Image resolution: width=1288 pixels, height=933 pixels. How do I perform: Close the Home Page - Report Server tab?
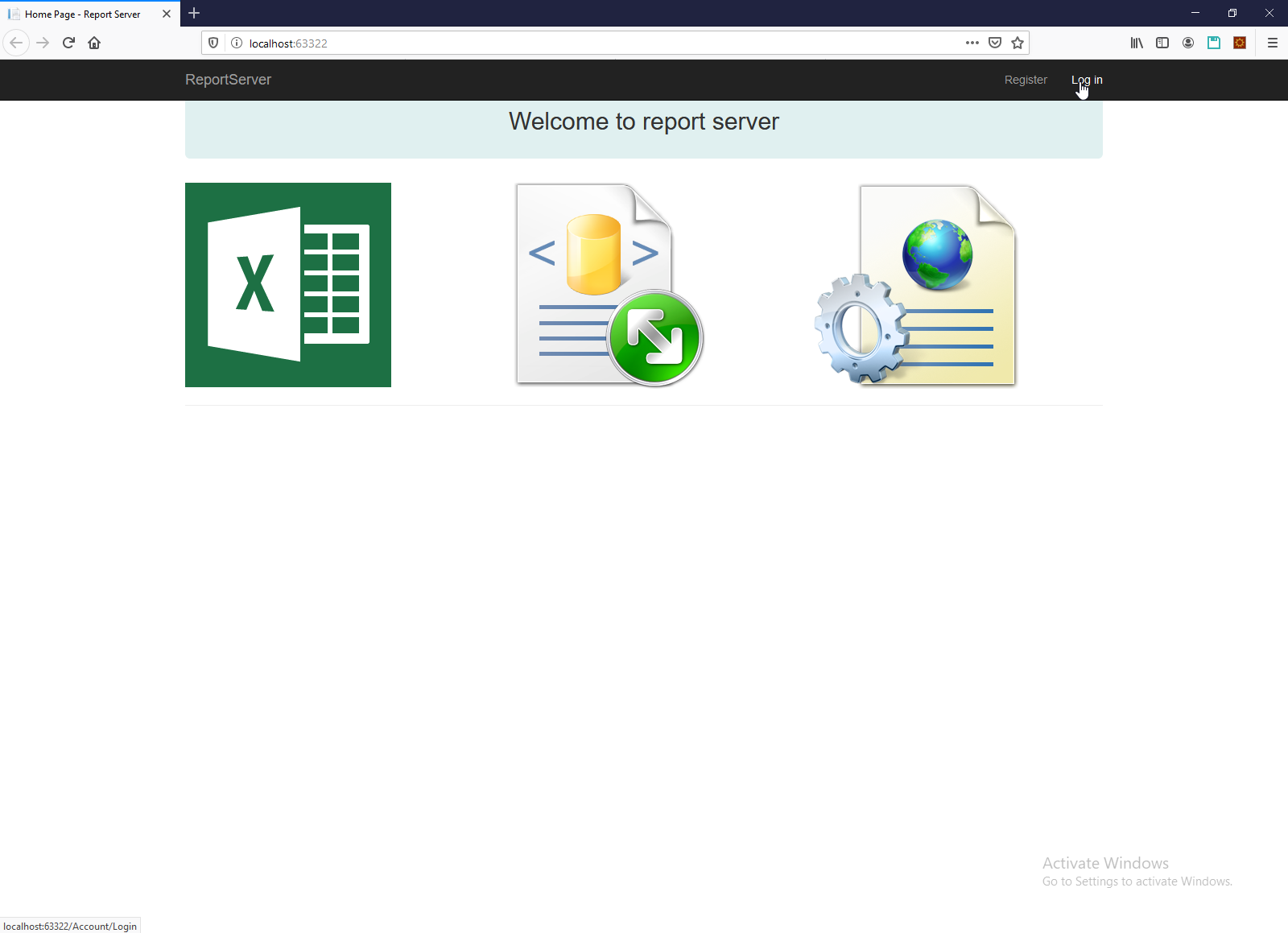[x=167, y=14]
